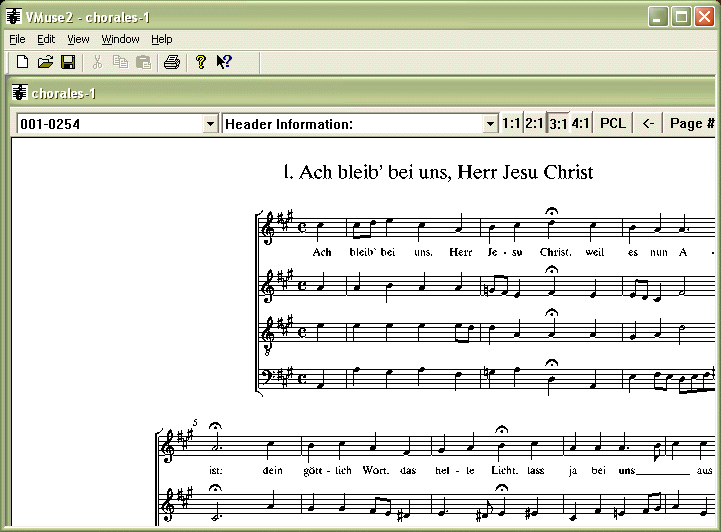Open About via yellow question mark

(200, 62)
